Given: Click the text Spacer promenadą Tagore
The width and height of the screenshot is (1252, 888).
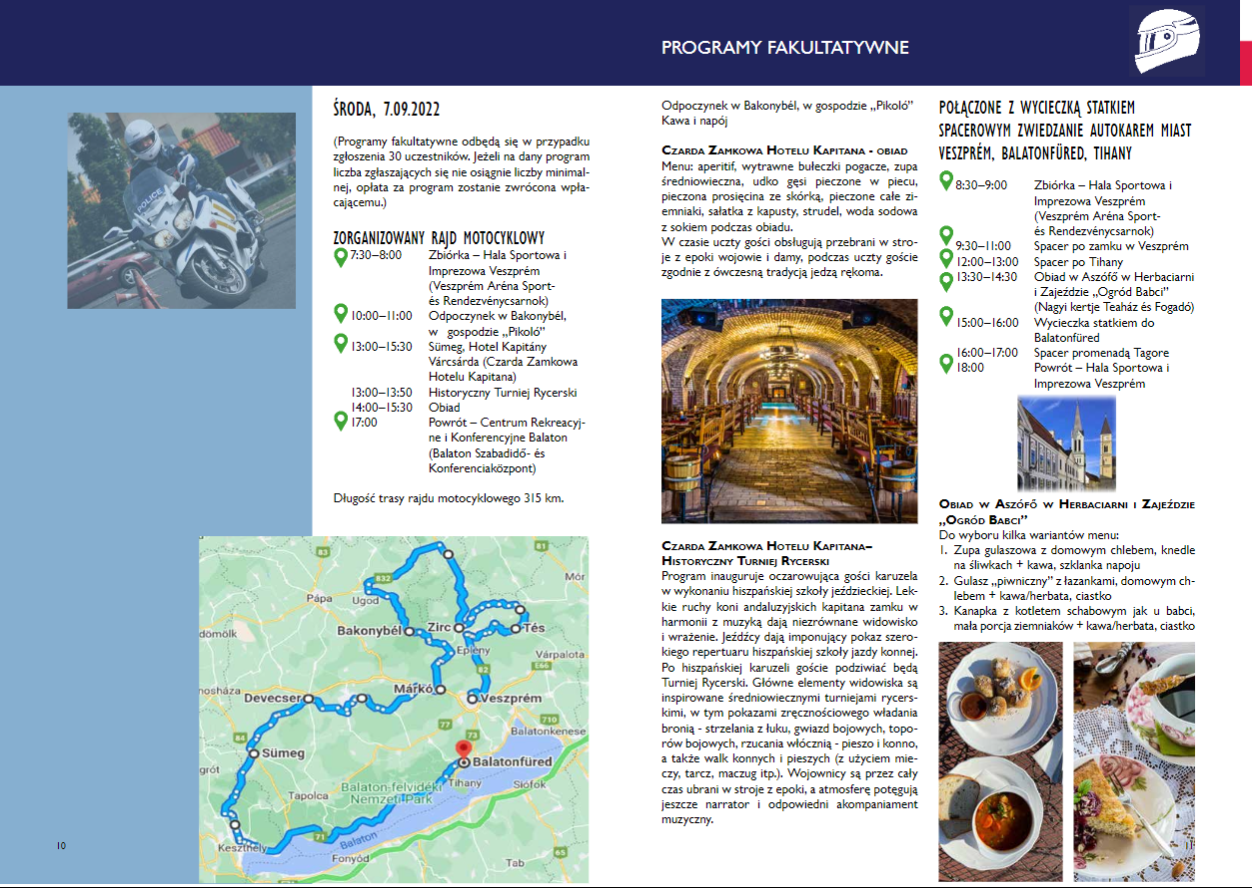Looking at the screenshot, I should pyautogui.click(x=1102, y=352).
